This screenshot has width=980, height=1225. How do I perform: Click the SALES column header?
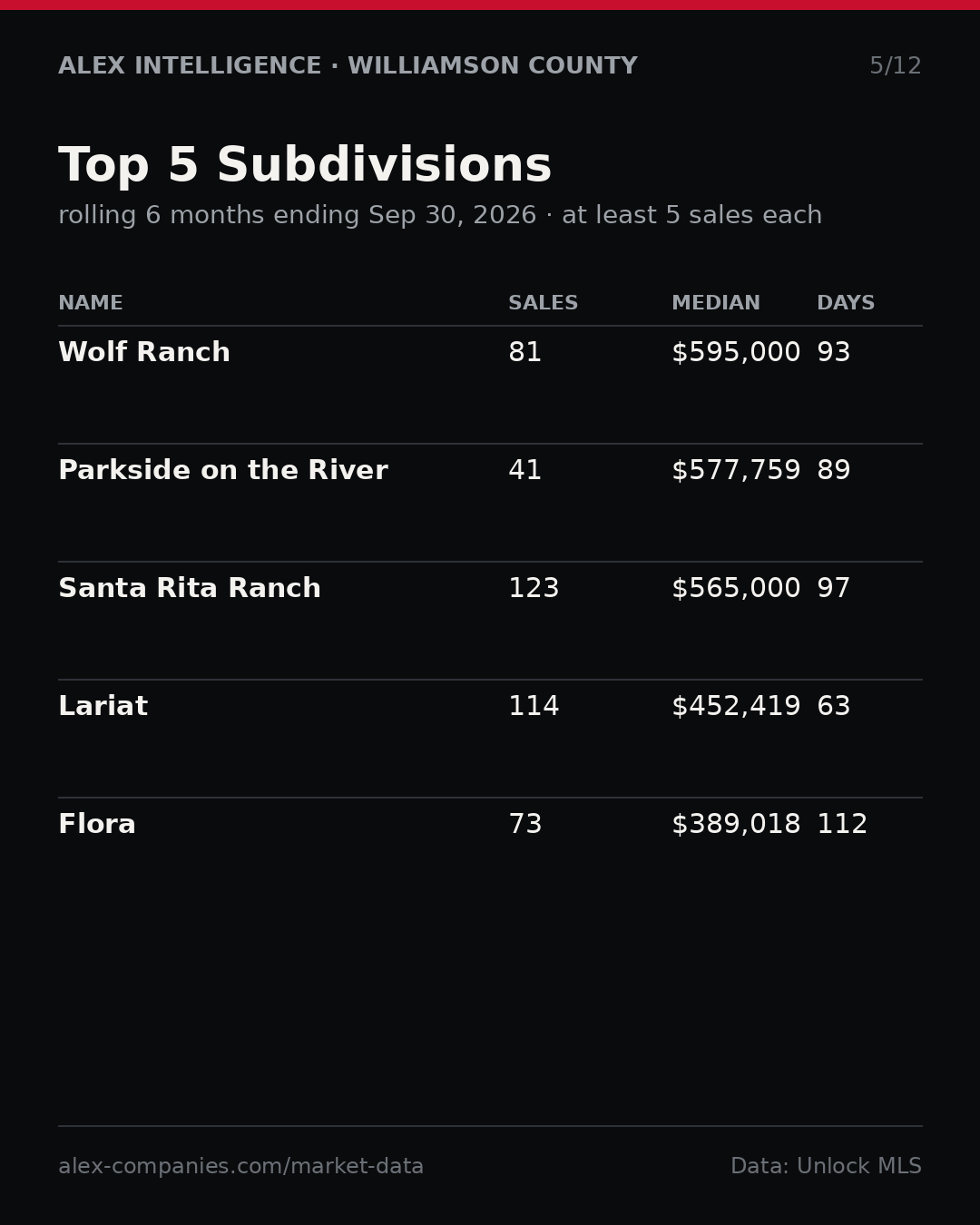543,303
